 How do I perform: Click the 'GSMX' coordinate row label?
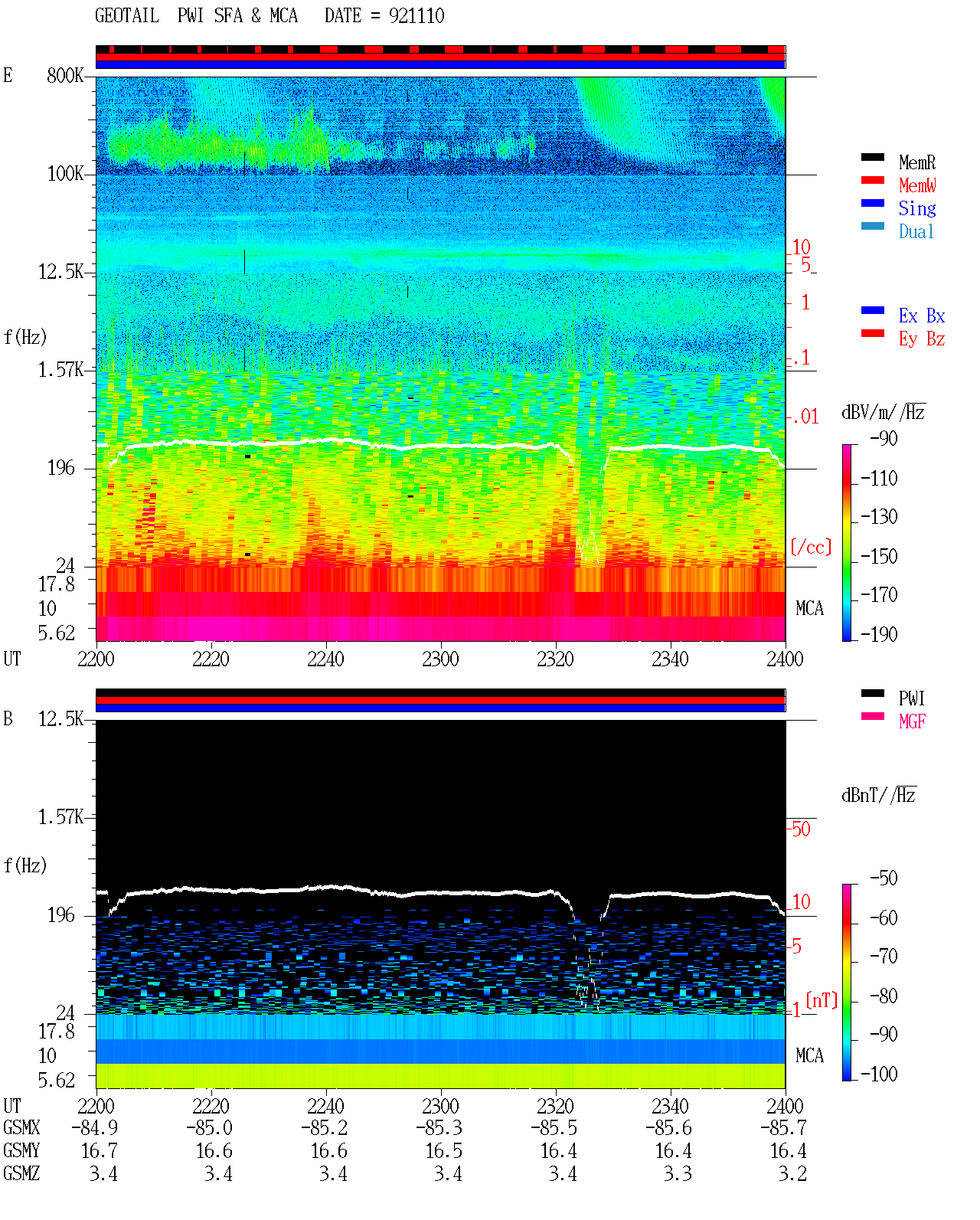21,1128
